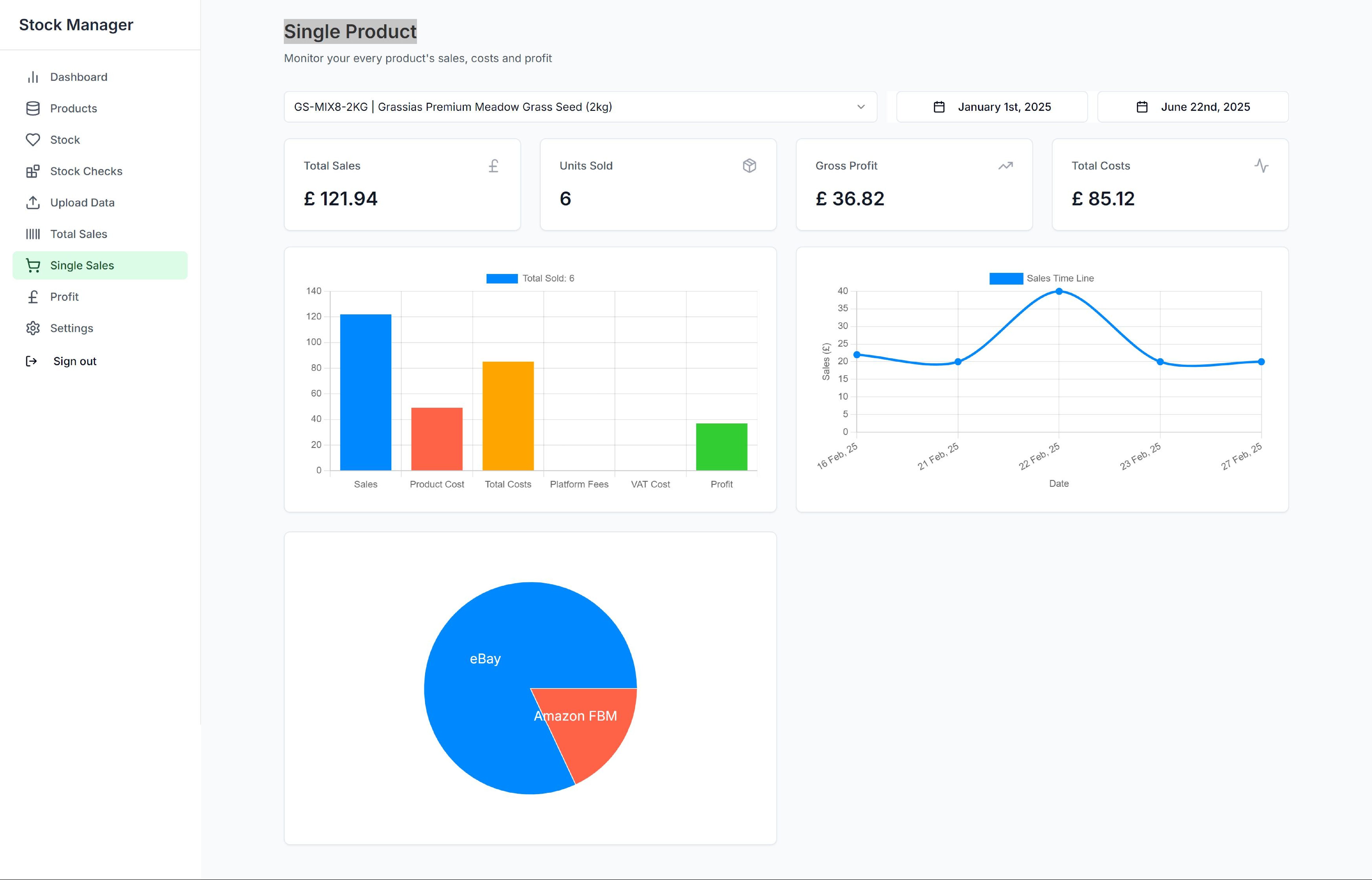This screenshot has height=880, width=1372.
Task: Click the Single Product heading
Action: [x=351, y=31]
